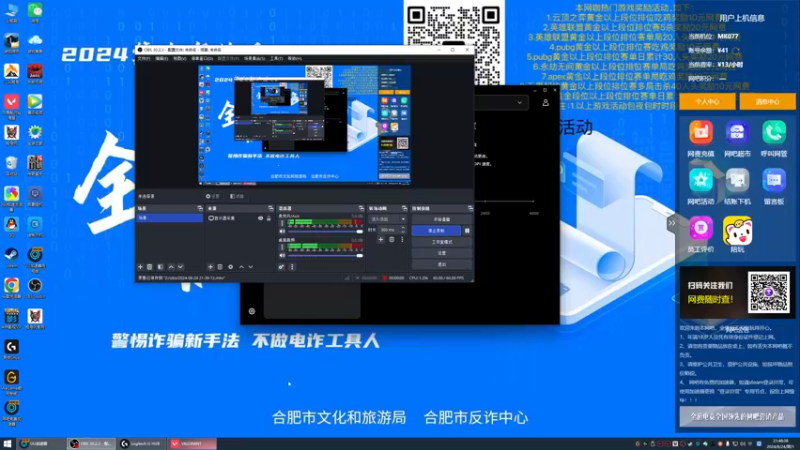Screen dimensions: 800x450
Task: Adjust the desktop audio volume slider
Action: (324, 256)
